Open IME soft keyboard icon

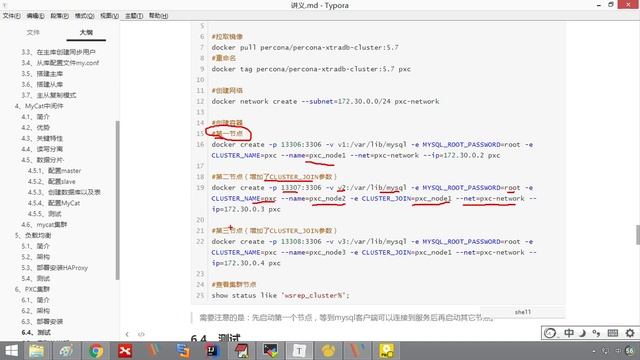(x=613, y=333)
